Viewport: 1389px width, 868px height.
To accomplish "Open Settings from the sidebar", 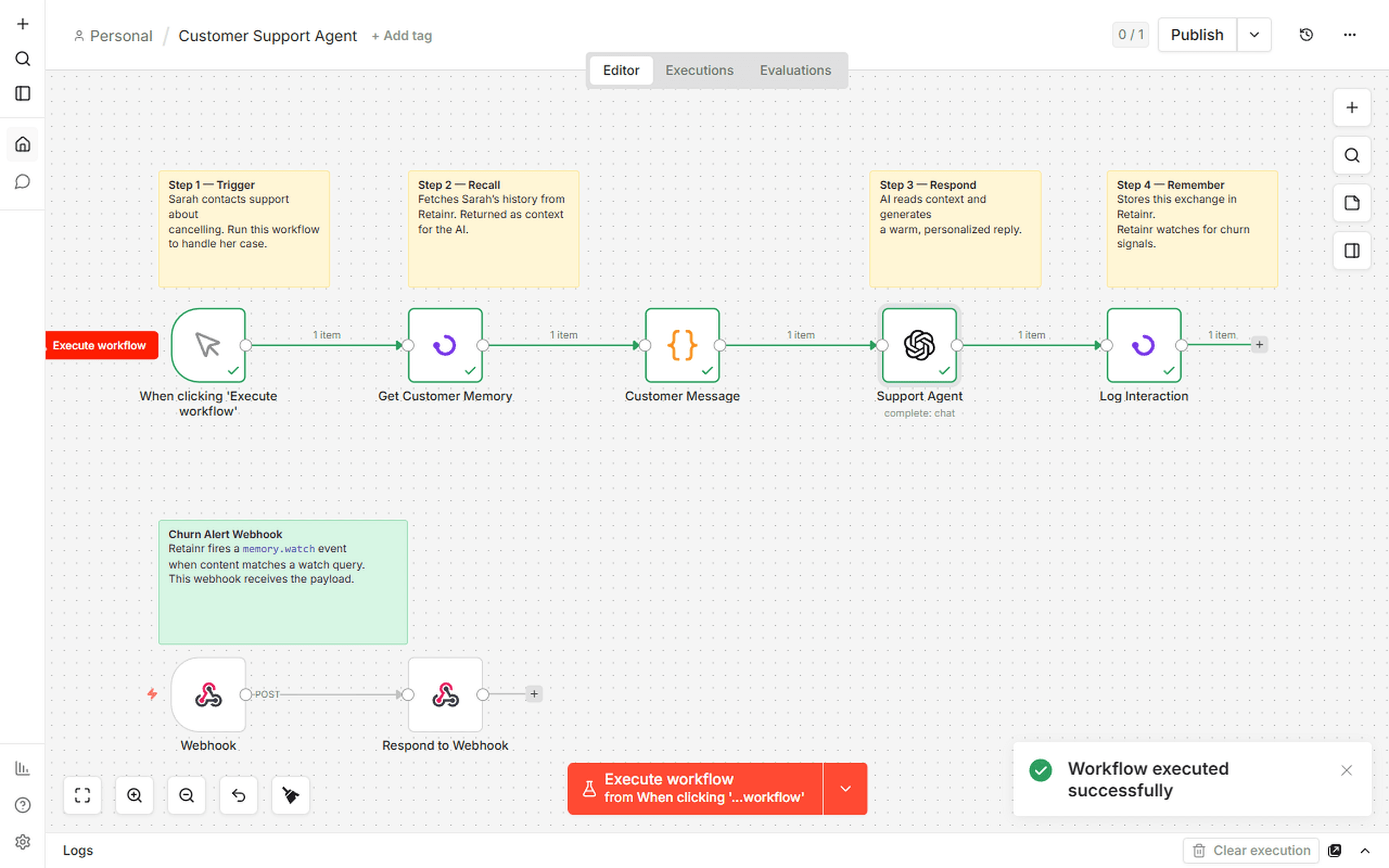I will (22, 841).
